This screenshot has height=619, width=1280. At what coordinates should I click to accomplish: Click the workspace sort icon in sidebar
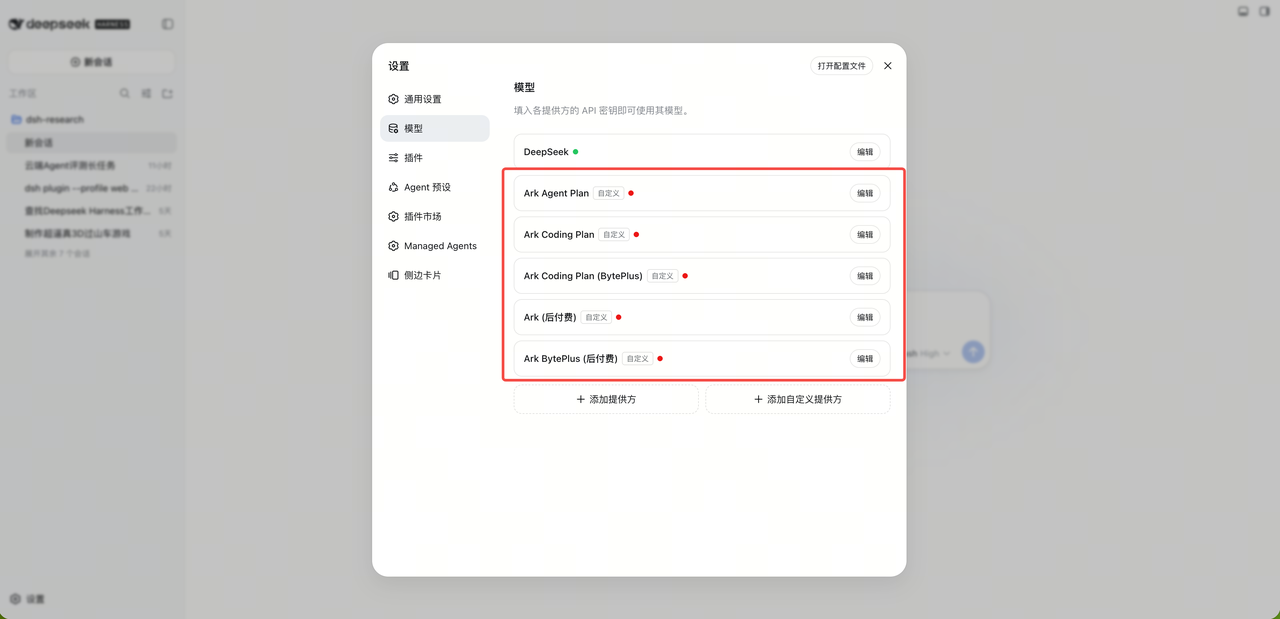pyautogui.click(x=146, y=94)
